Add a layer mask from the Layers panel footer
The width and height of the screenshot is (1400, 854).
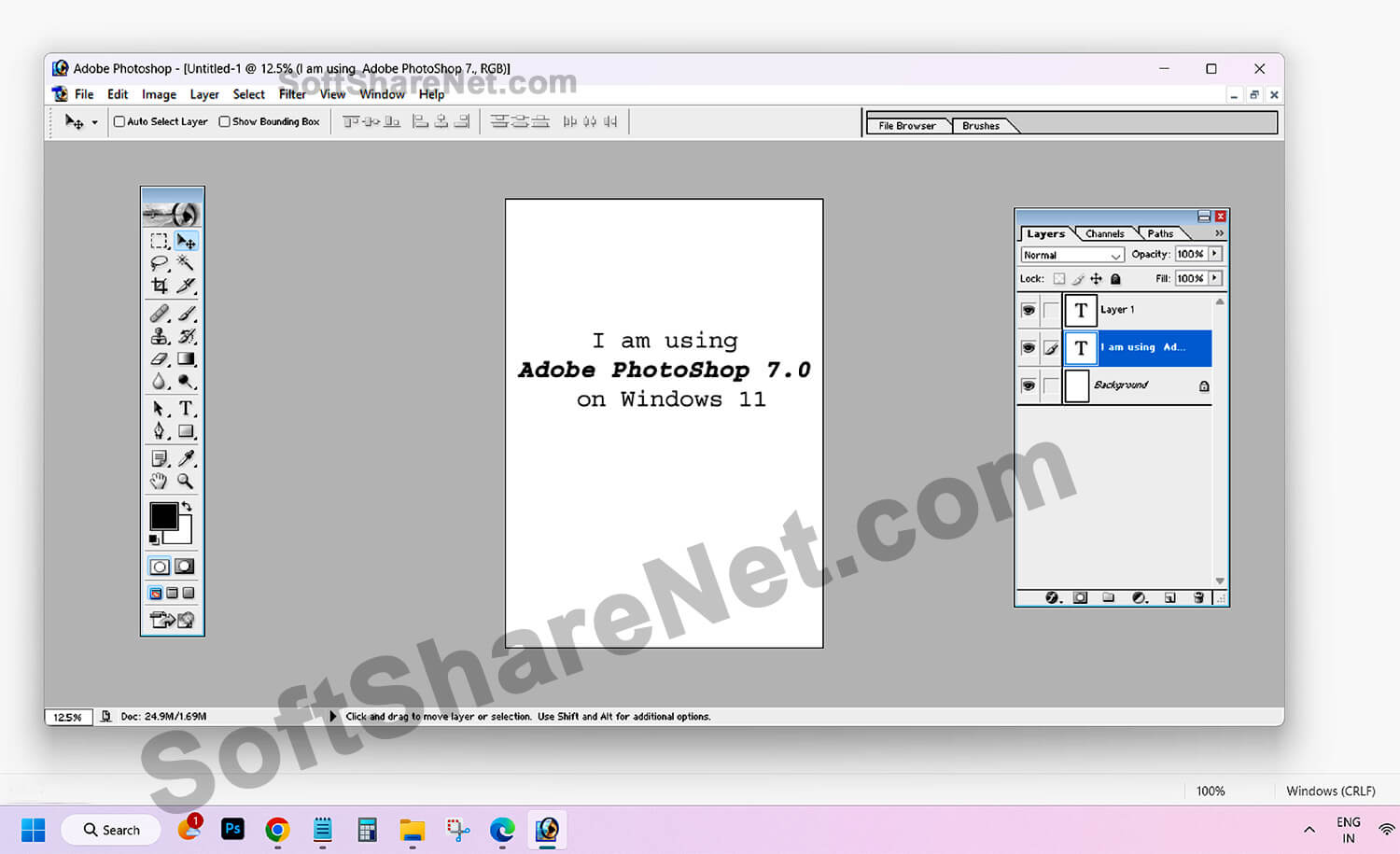click(x=1080, y=597)
